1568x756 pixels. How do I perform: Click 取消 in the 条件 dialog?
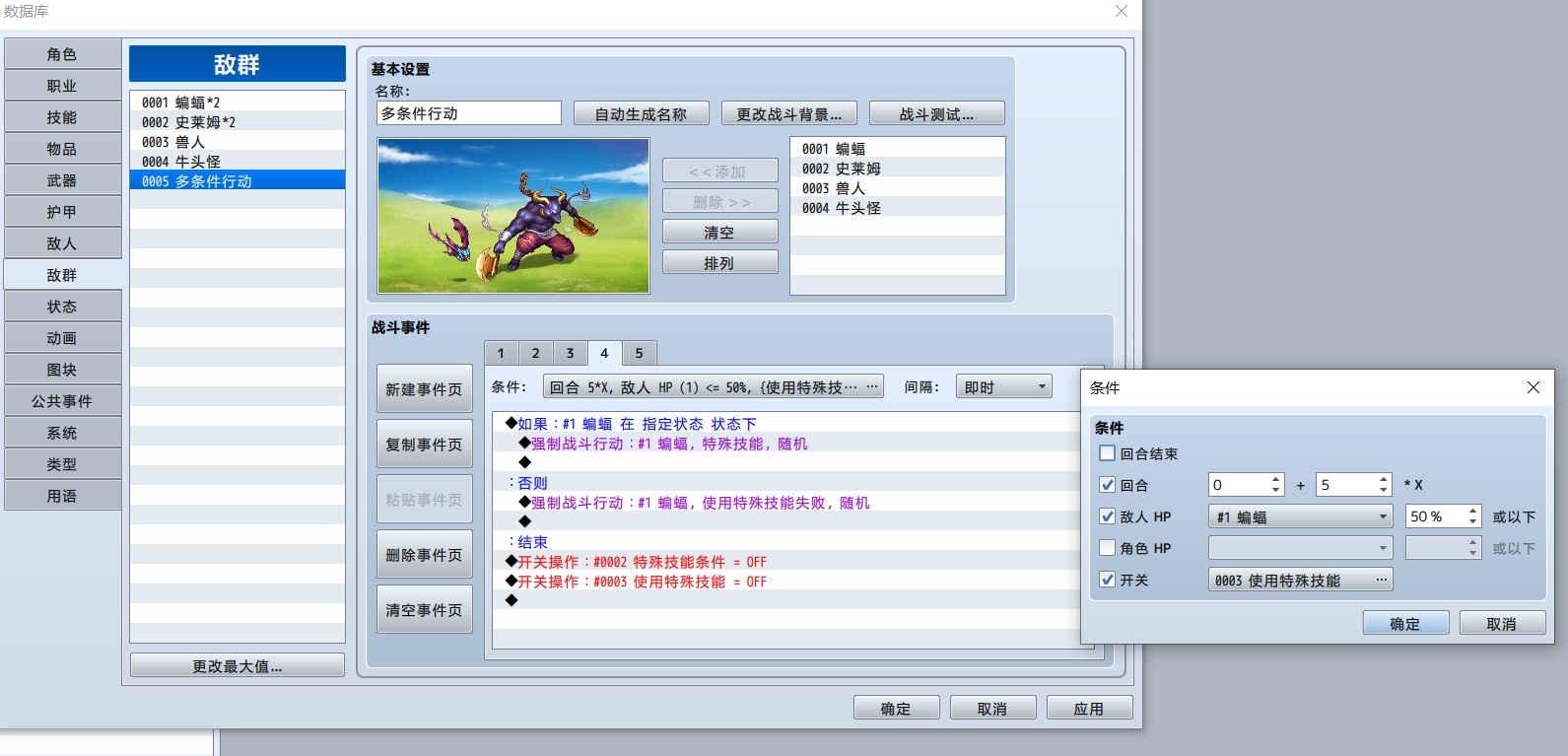point(1502,623)
